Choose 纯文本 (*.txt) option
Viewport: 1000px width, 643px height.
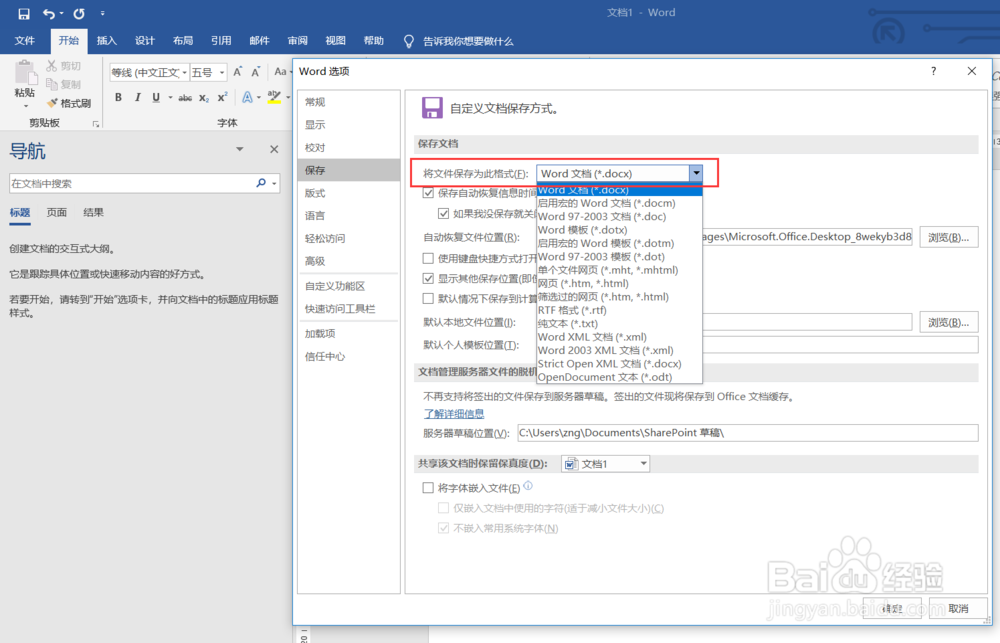(619, 323)
